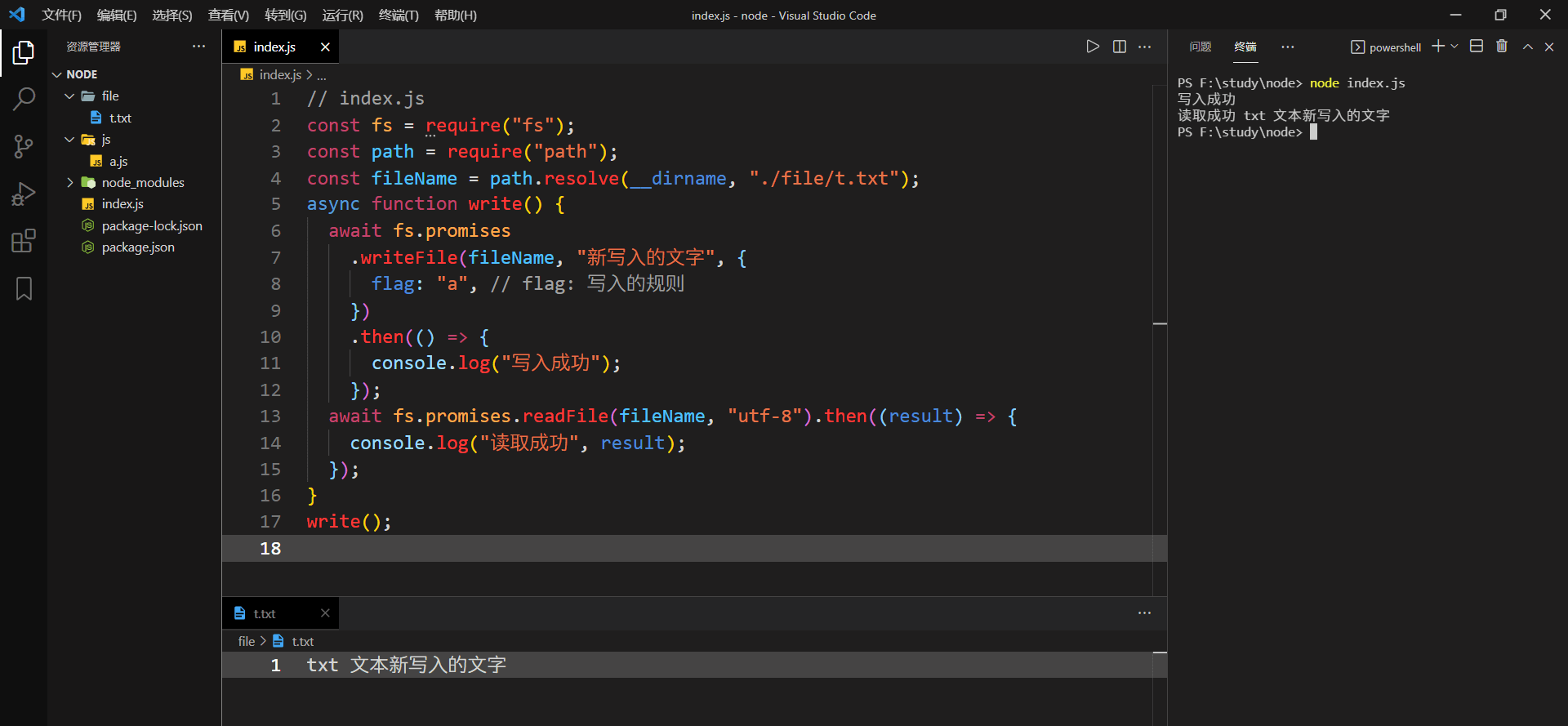The height and width of the screenshot is (726, 1568).
Task: Click t.txt in the lower breadcrumb
Action: click(x=303, y=641)
